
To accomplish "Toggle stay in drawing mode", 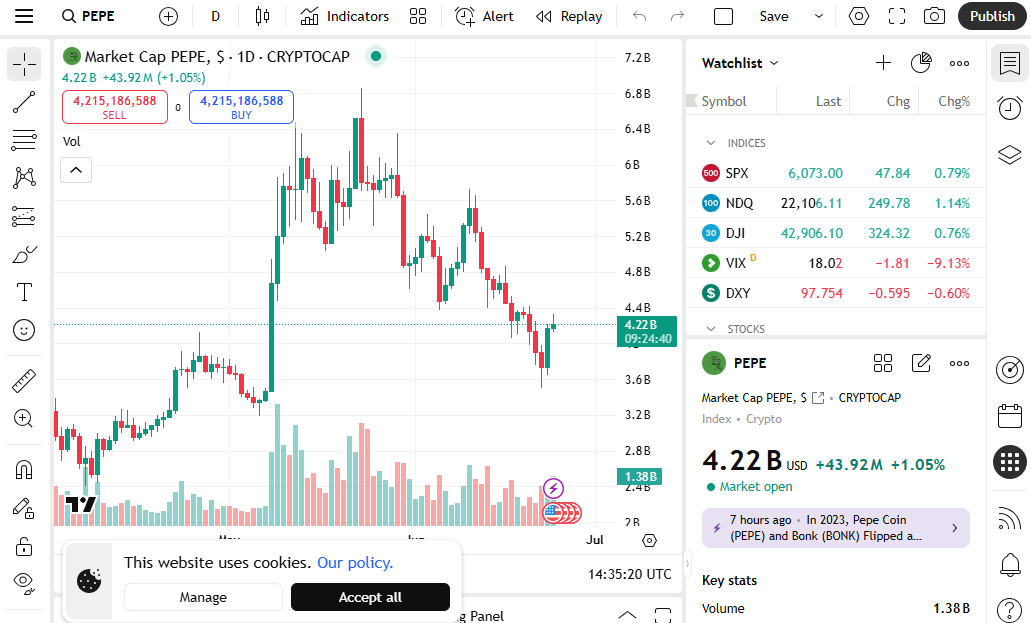I will [24, 508].
